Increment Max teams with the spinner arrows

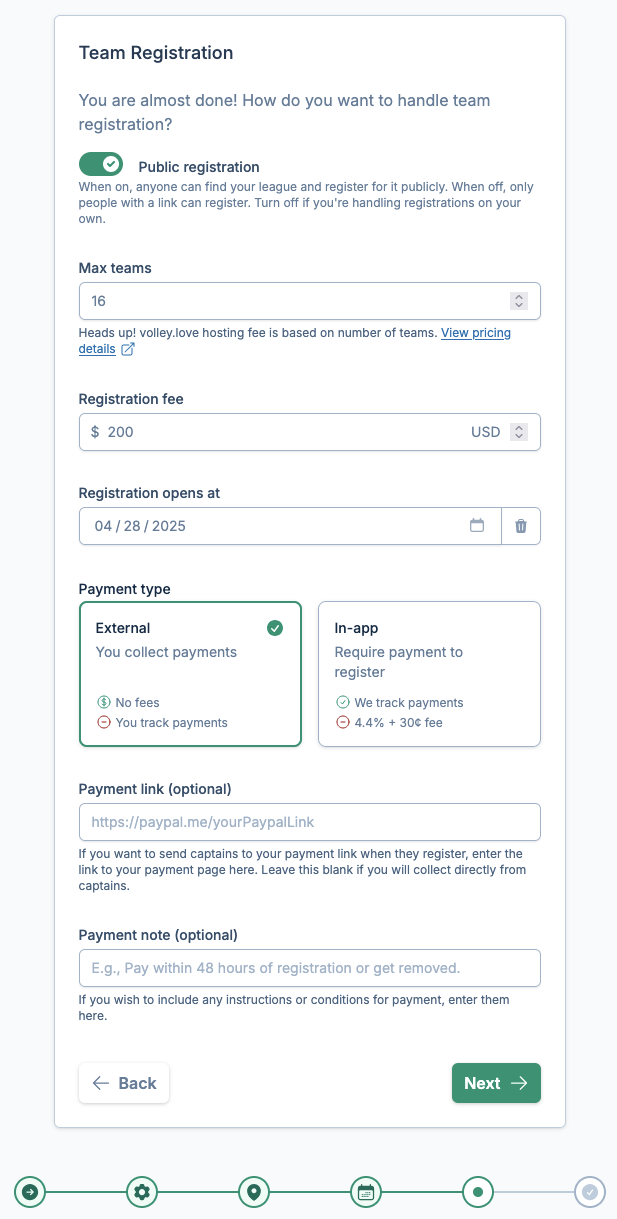(518, 300)
